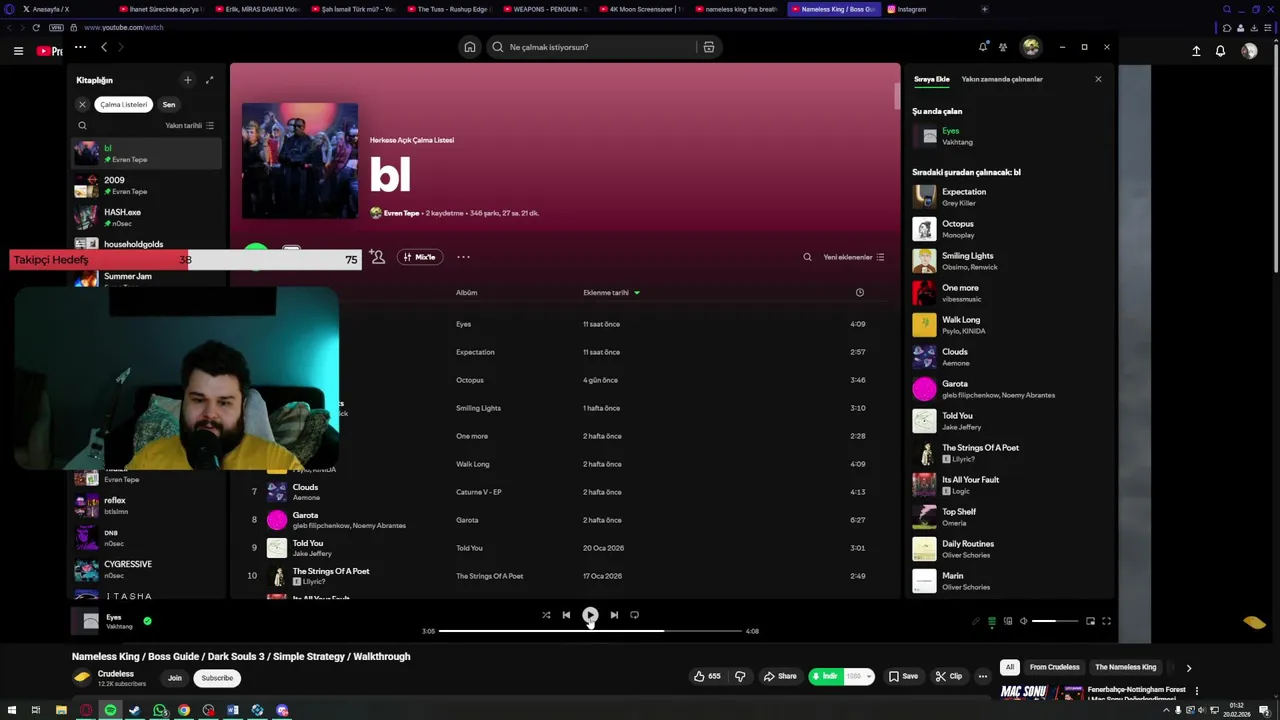The height and width of the screenshot is (720, 1280).
Task: Open Steam from the Windows taskbar
Action: click(x=135, y=710)
